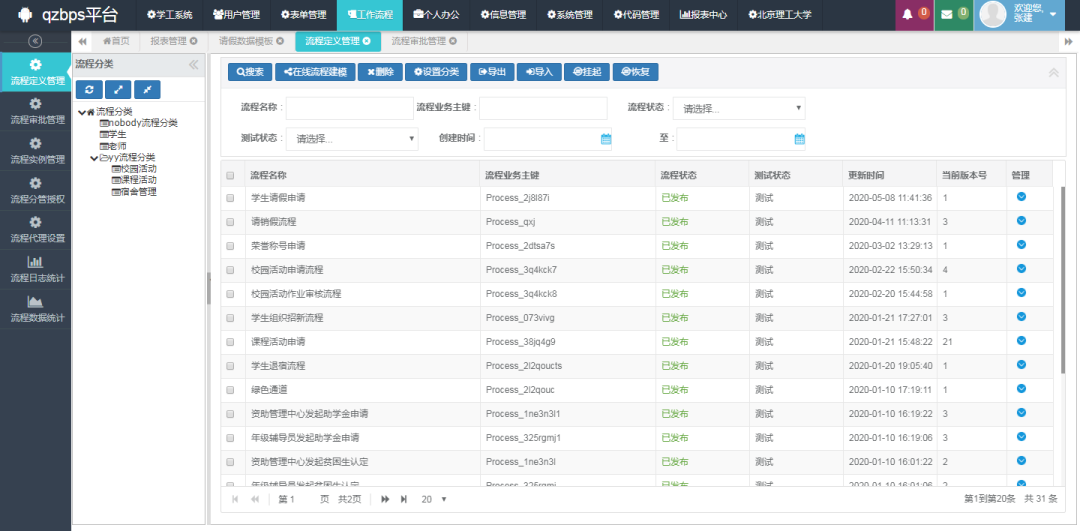Select the checkbox for 绿色通道 row

(230, 389)
